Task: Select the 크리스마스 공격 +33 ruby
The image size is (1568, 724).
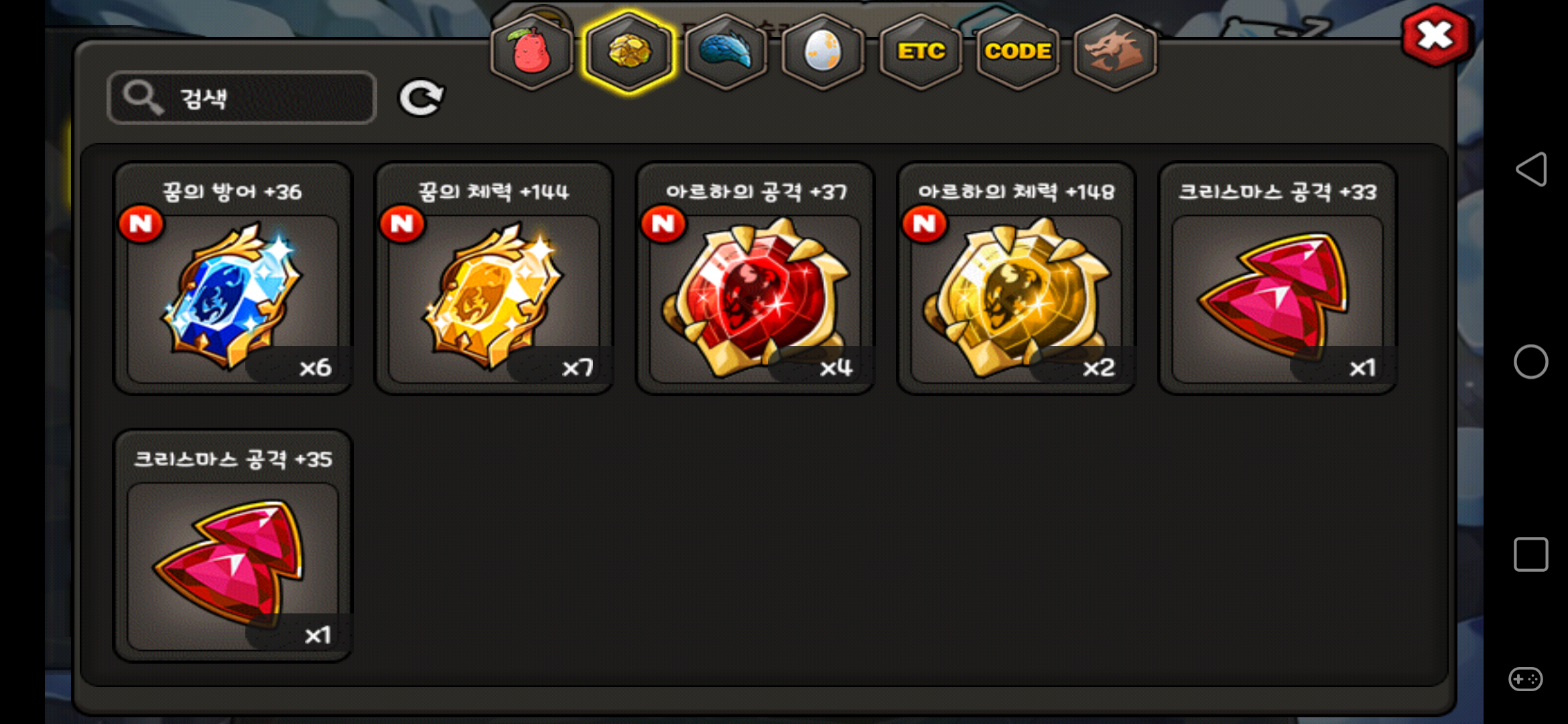Action: 1278,278
